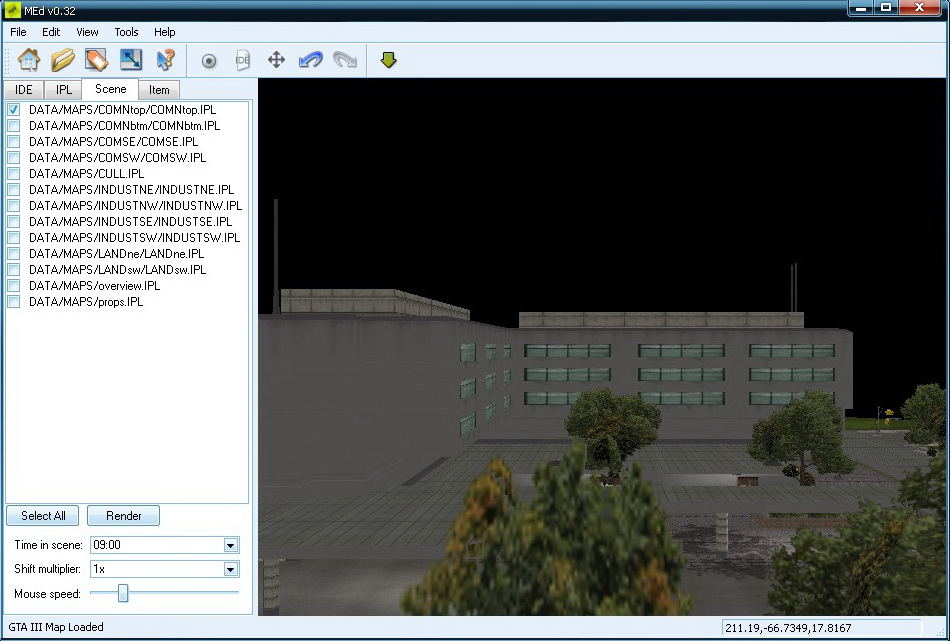Expand the Shift multiplier dropdown
Viewport: 950px width, 641px height.
(231, 569)
